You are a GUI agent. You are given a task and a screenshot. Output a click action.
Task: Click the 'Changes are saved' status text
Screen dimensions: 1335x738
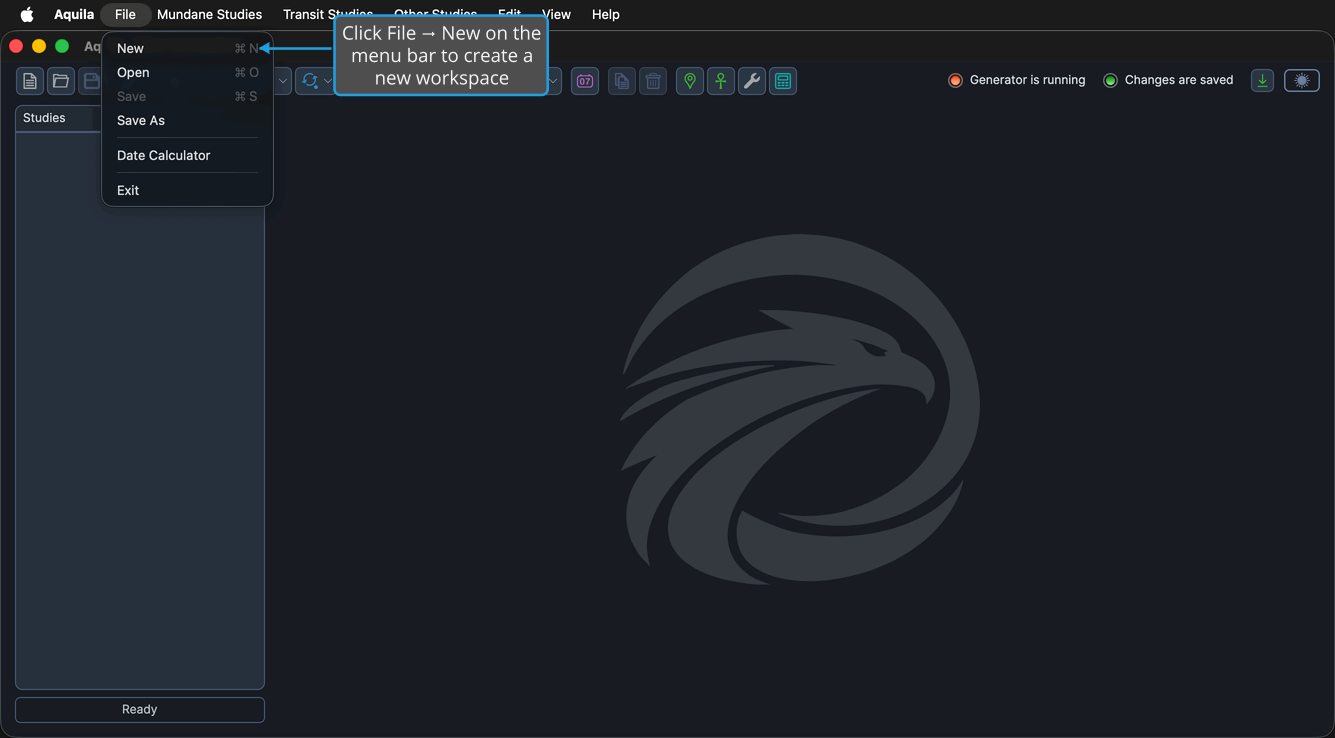[1179, 80]
